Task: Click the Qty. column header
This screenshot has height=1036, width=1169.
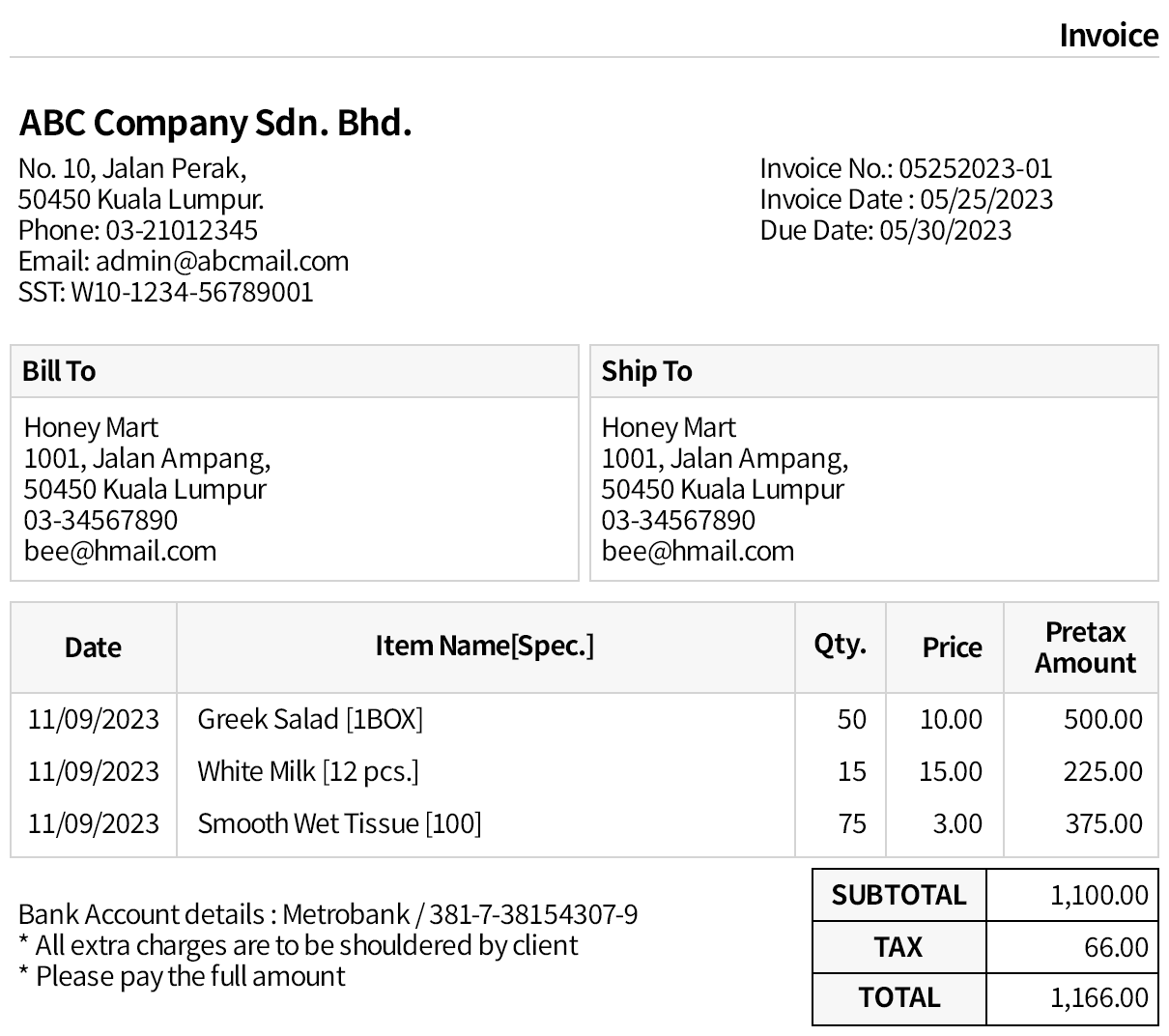Action: click(x=840, y=645)
